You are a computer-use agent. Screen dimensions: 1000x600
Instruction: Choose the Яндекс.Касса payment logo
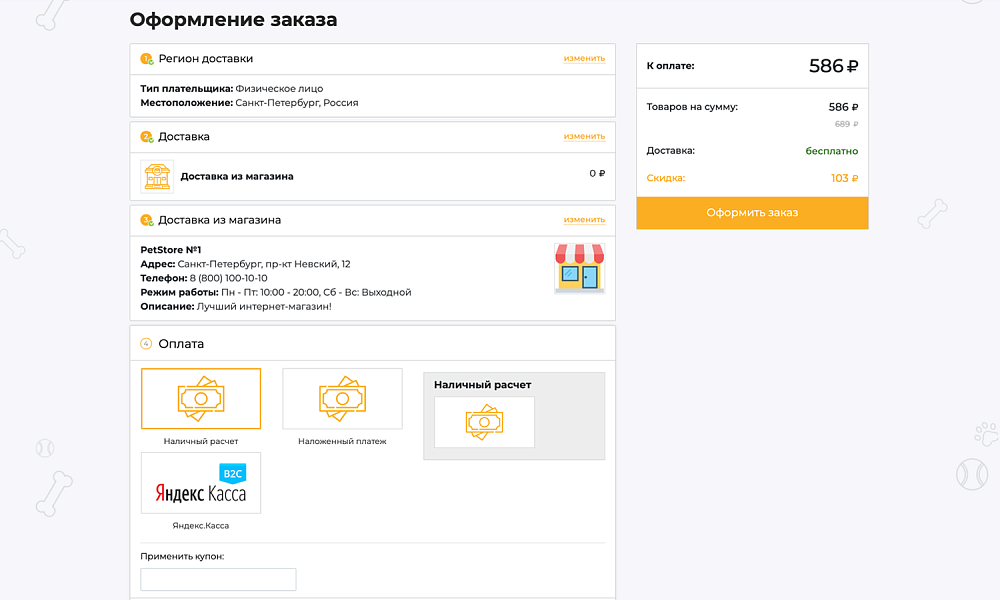coord(201,483)
